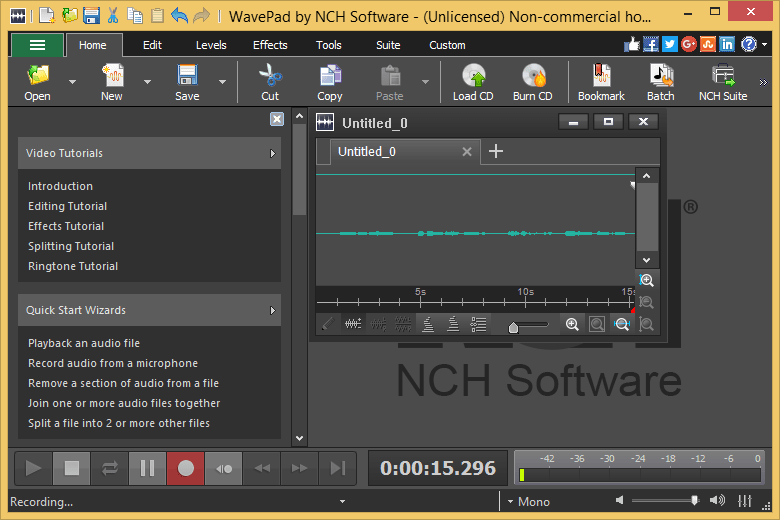The image size is (780, 520).
Task: Open the green hamburger main menu
Action: [37, 45]
